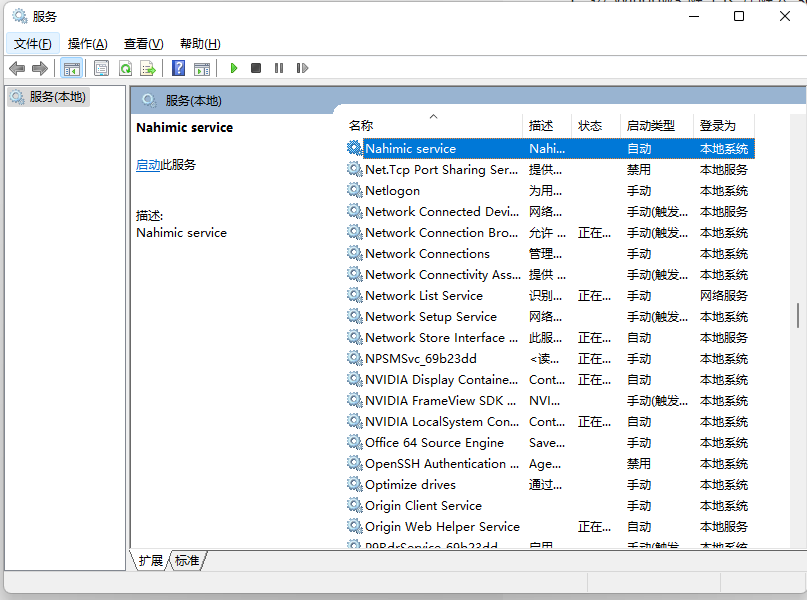
Task: Select Network Connected Devices row name
Action: [x=442, y=211]
